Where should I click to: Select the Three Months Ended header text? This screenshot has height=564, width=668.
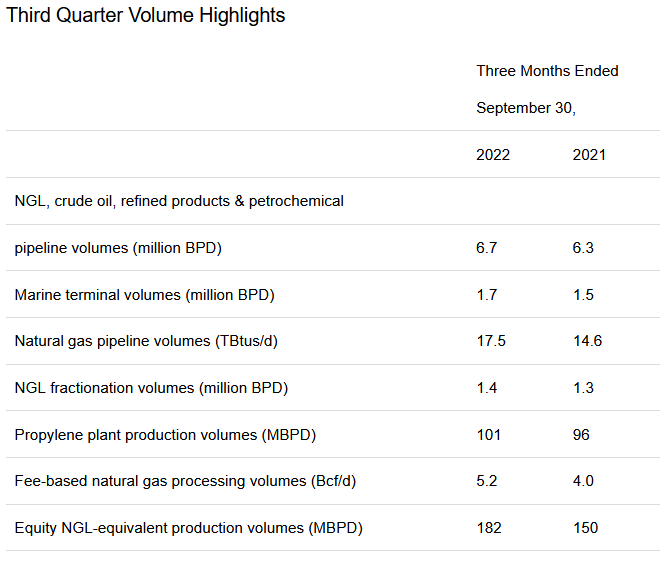click(547, 71)
